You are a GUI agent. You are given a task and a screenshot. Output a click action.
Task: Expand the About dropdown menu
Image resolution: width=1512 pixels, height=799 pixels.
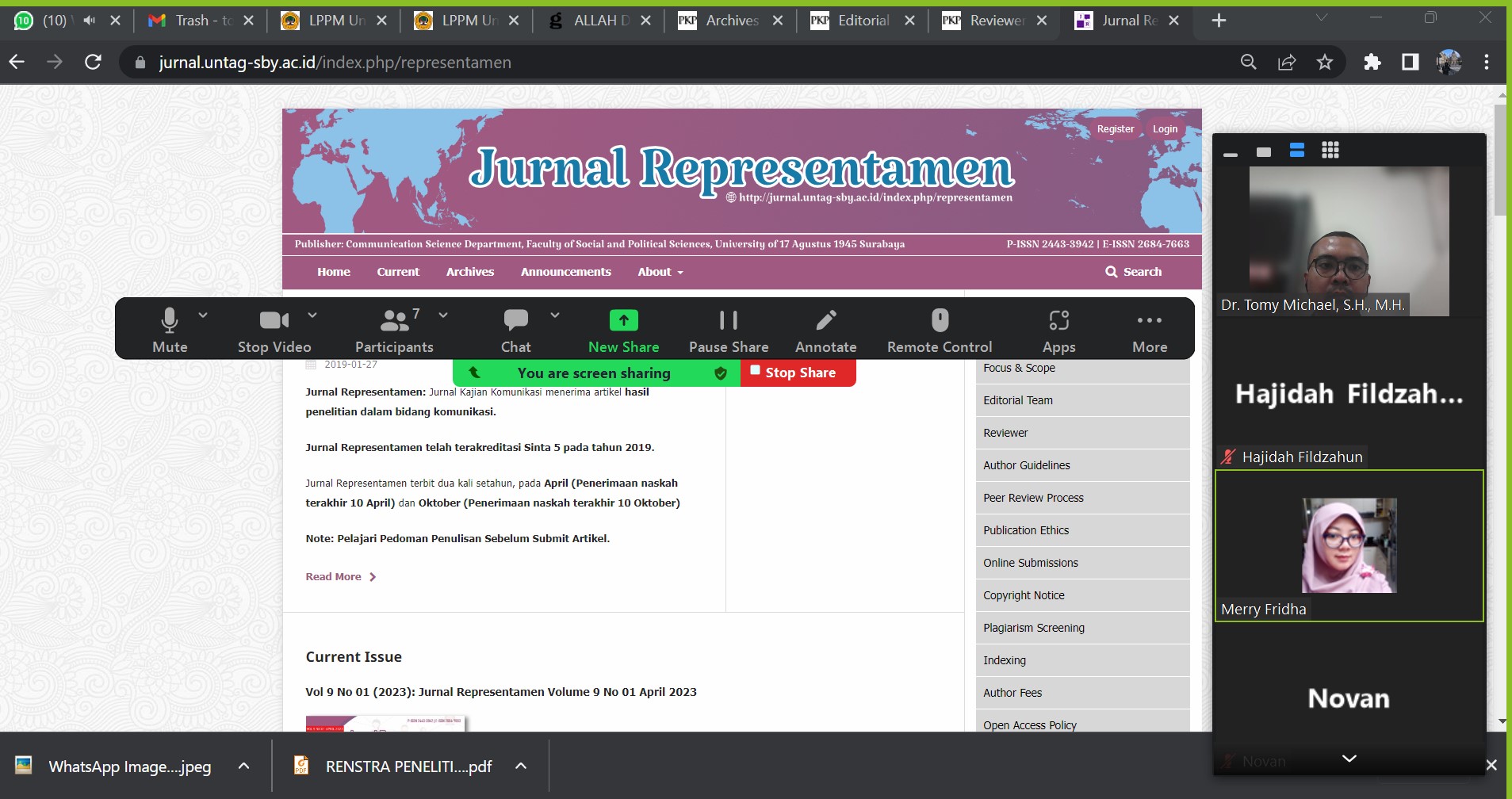[660, 272]
